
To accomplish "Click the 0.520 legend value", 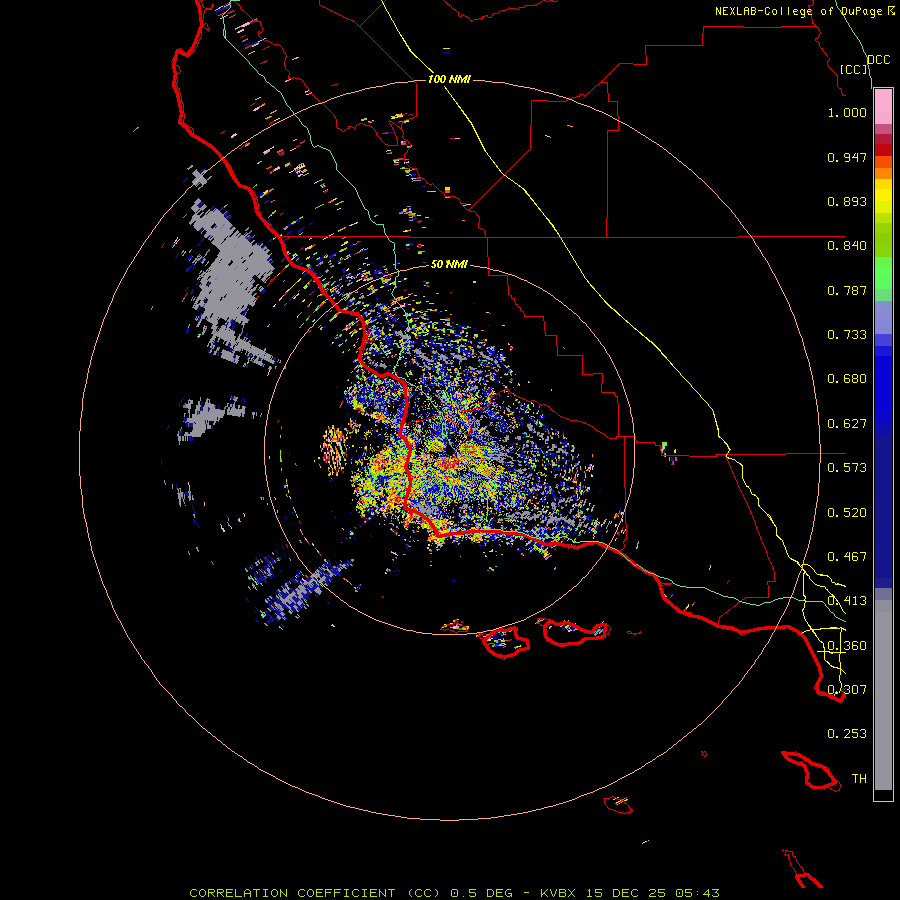I will 847,513.
